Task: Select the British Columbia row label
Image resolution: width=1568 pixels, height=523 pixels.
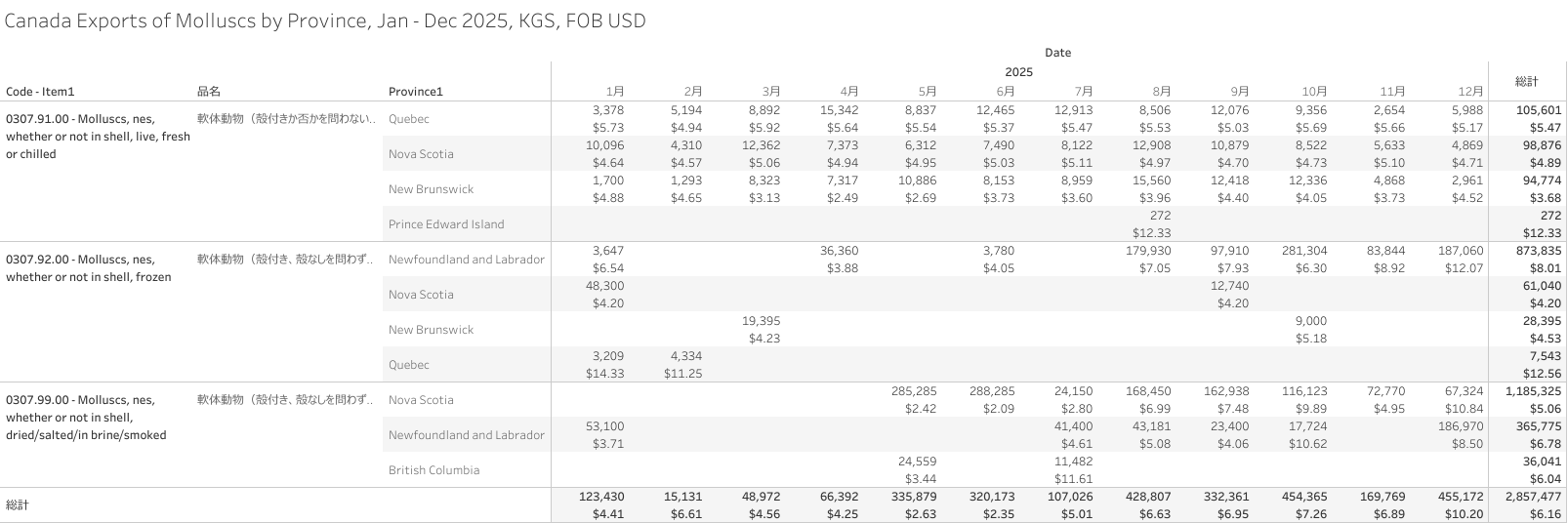Action: tap(433, 470)
